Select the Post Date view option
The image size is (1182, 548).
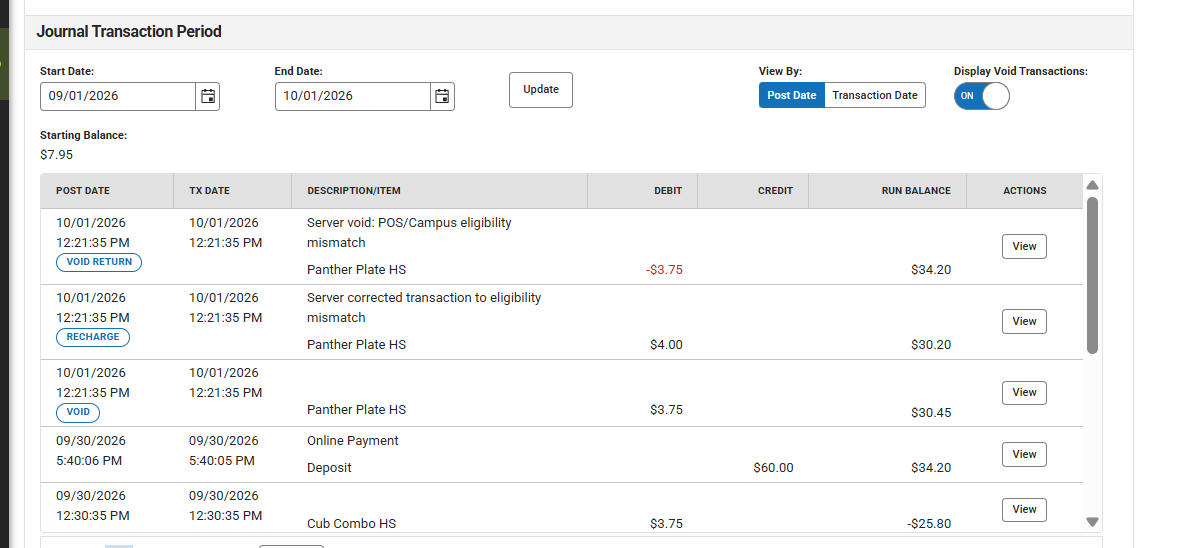pyautogui.click(x=792, y=96)
